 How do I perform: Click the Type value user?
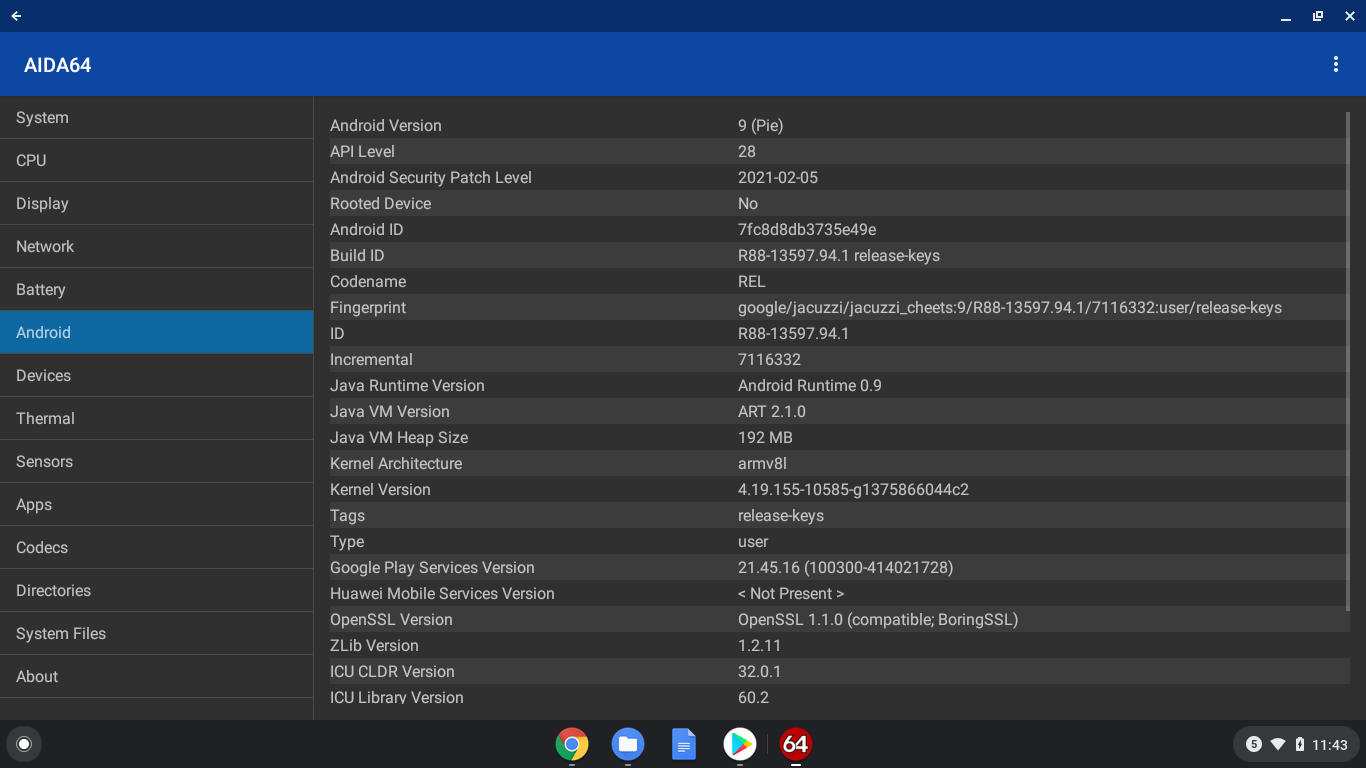(753, 541)
